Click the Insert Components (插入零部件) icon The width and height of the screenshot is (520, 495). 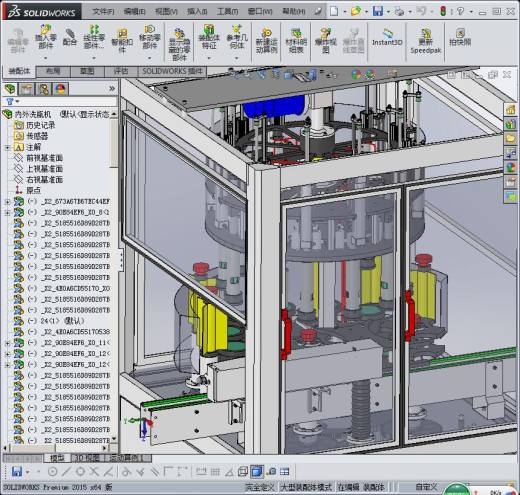tap(46, 37)
